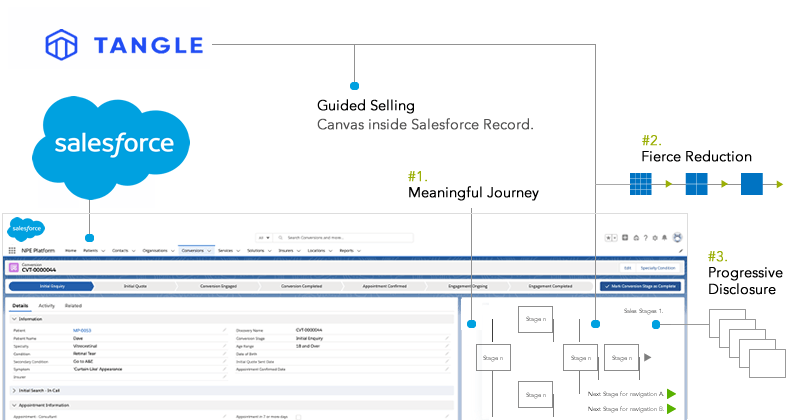Click the Specialty Condition button
Viewport: 800px width, 420px height.
658,268
